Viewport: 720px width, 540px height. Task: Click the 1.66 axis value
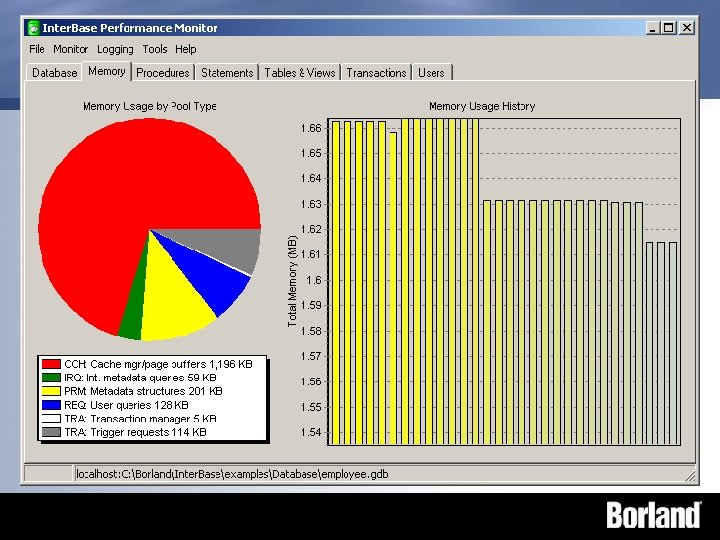coord(311,128)
